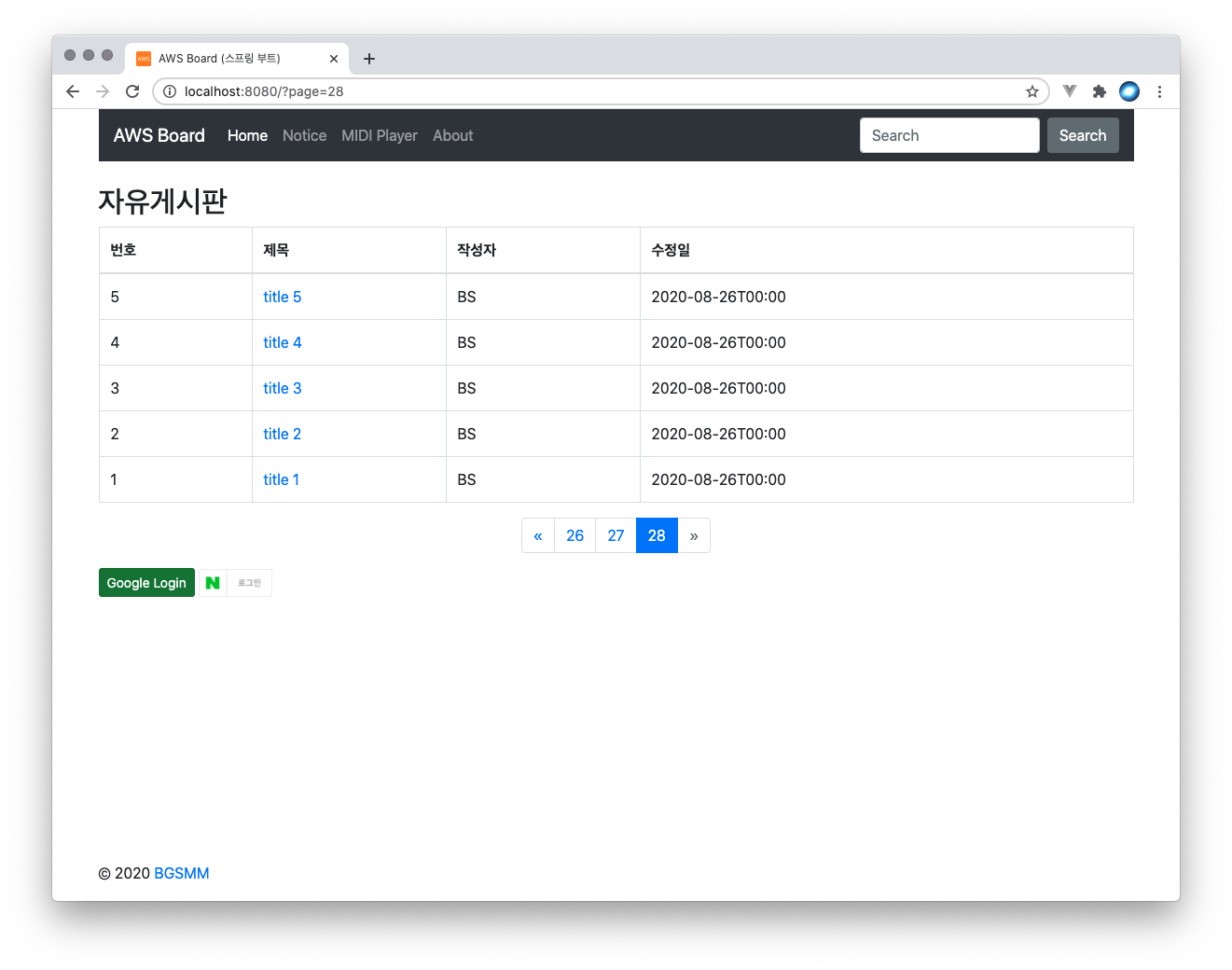
Task: Open the Chrome profile avatar
Action: pyautogui.click(x=1129, y=91)
